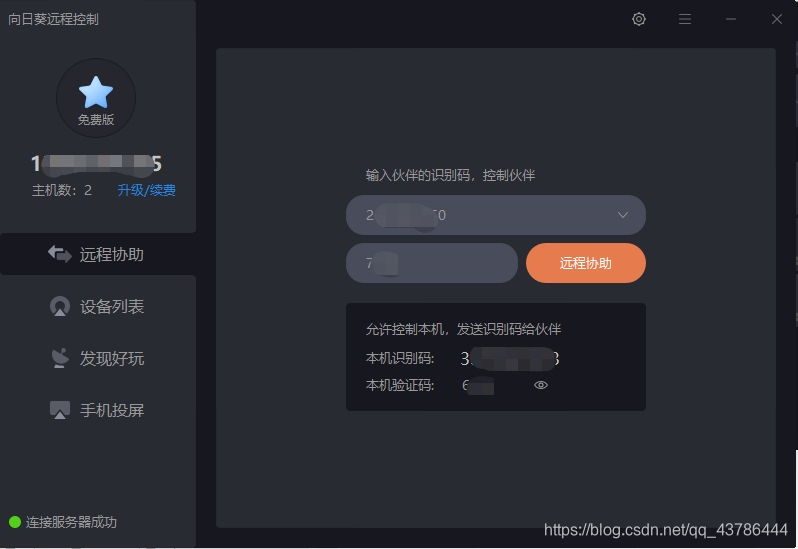Click the green connection status dot

15,522
